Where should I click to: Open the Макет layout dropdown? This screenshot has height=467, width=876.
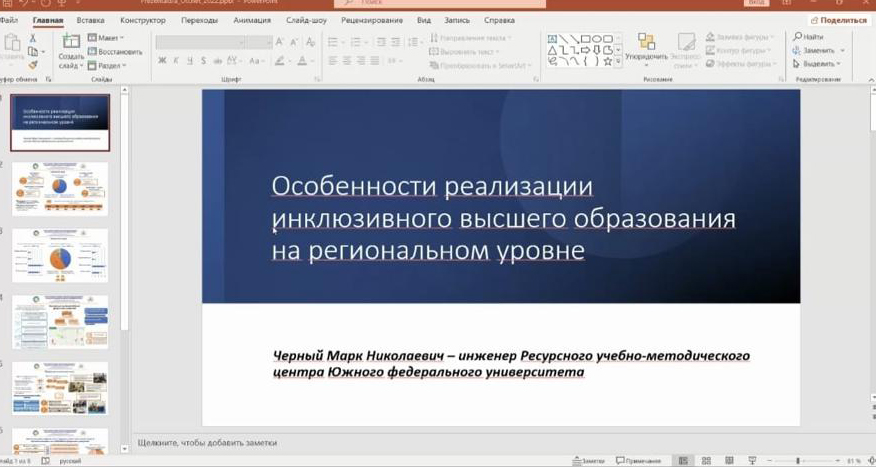[x=106, y=38]
